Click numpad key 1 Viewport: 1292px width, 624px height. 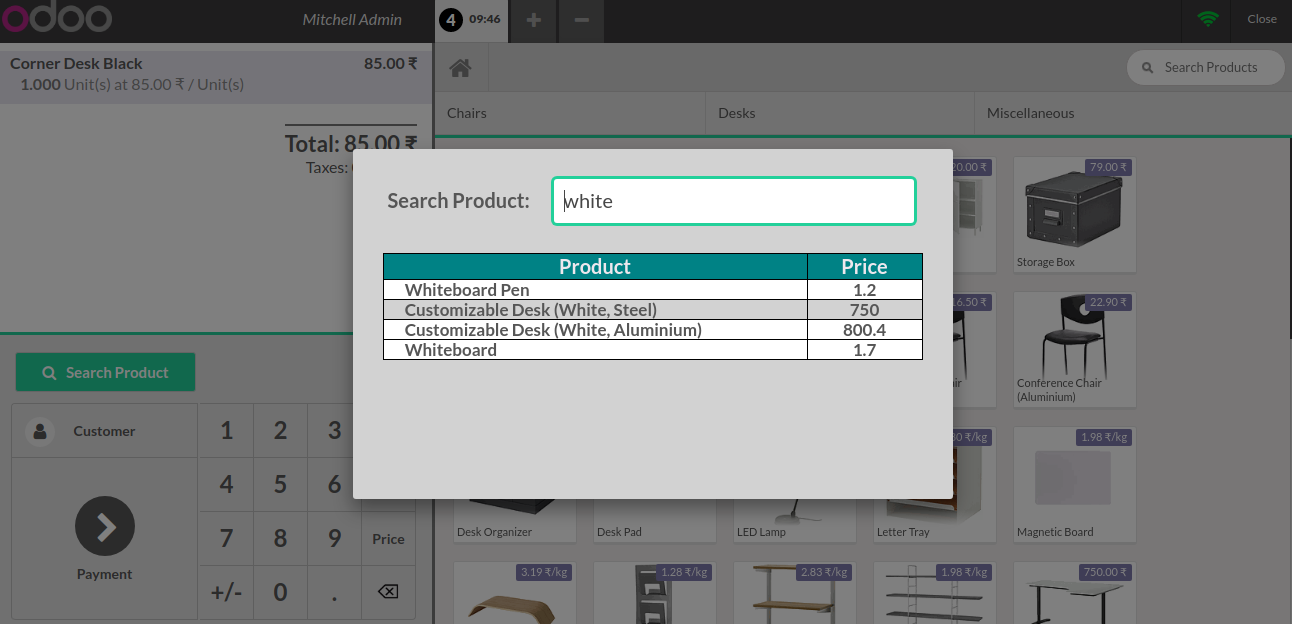click(x=227, y=431)
